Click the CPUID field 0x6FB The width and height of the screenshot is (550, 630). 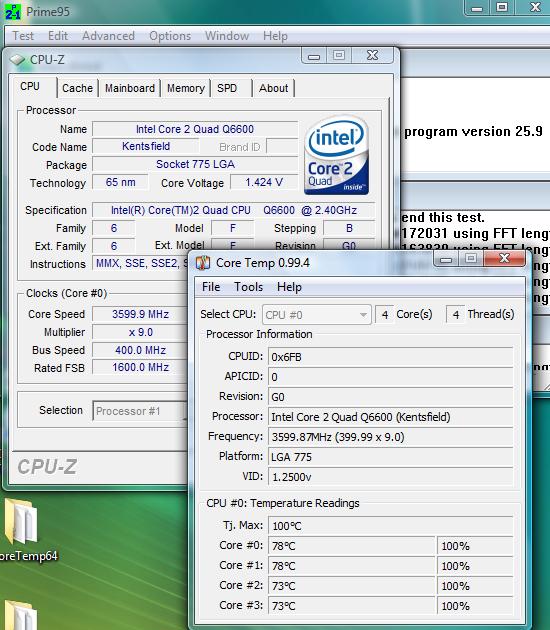click(x=391, y=357)
